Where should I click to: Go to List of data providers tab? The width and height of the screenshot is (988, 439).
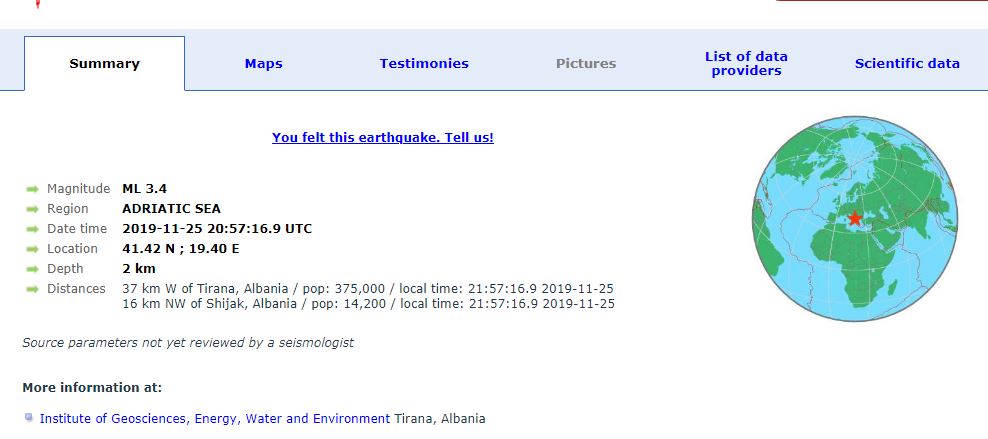[x=746, y=63]
